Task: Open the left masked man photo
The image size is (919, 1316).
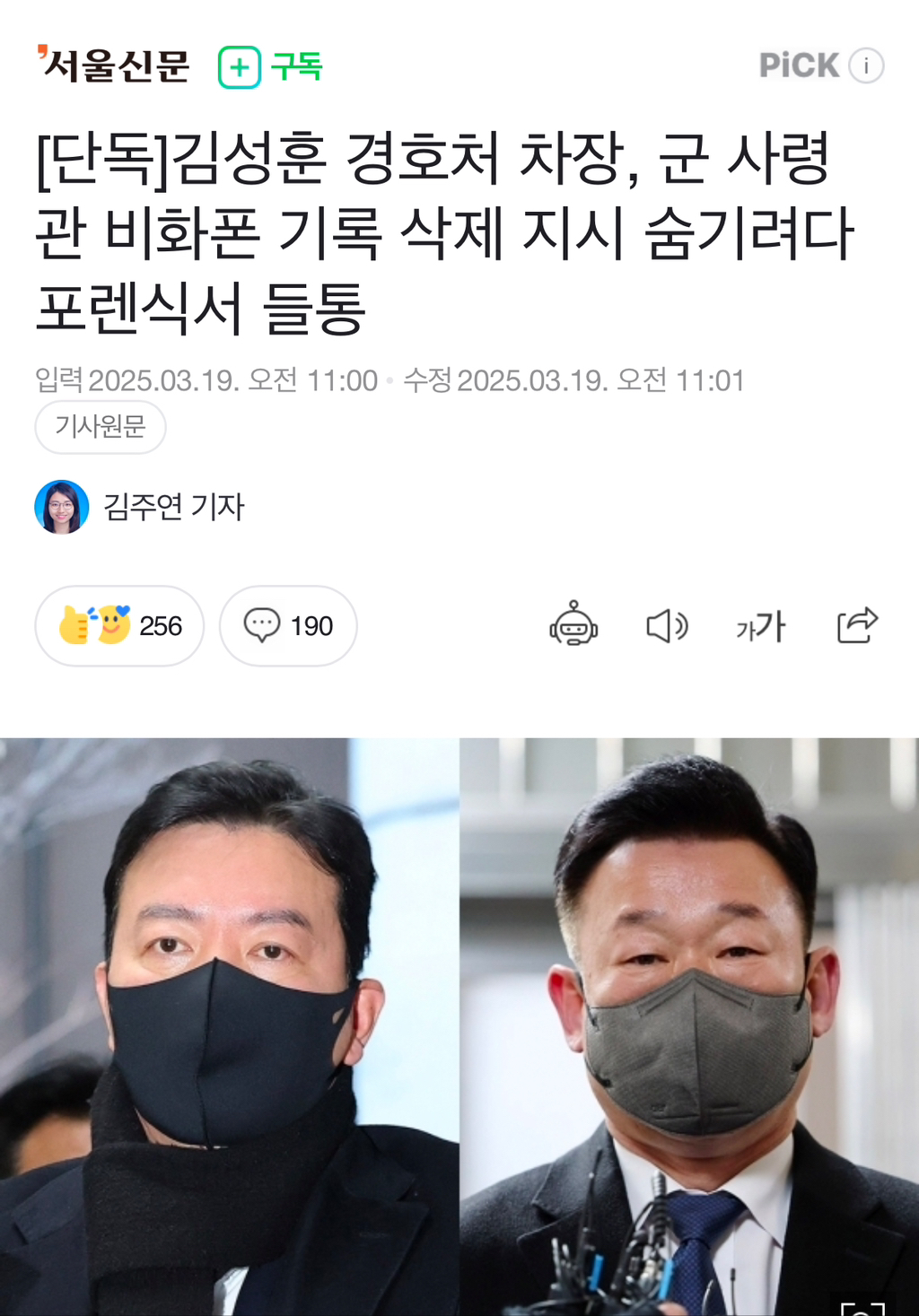Action: click(229, 1026)
